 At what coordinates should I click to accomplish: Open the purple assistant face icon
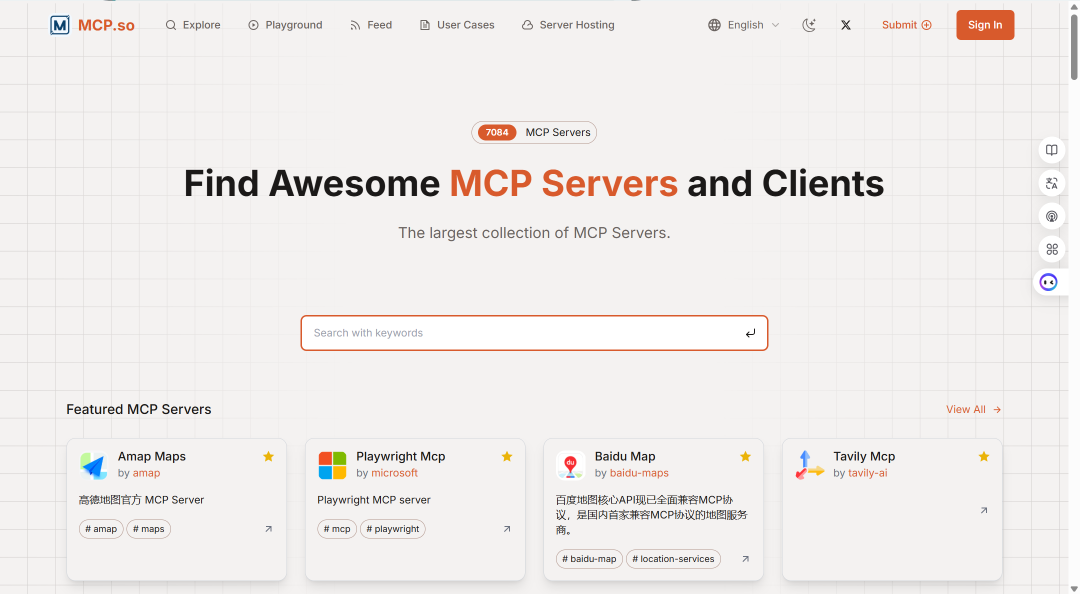point(1048,282)
